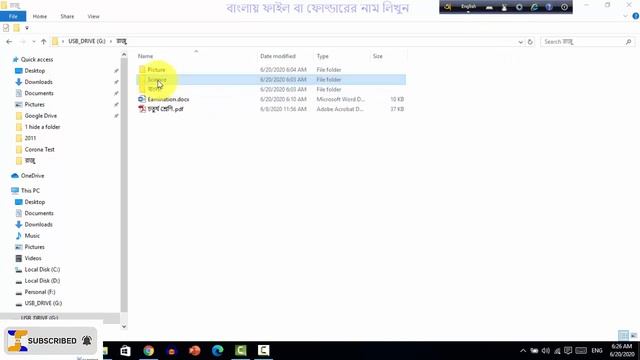Switch to Details view layout
Screen dimensions: 640x360
pyautogui.click(x=623, y=335)
